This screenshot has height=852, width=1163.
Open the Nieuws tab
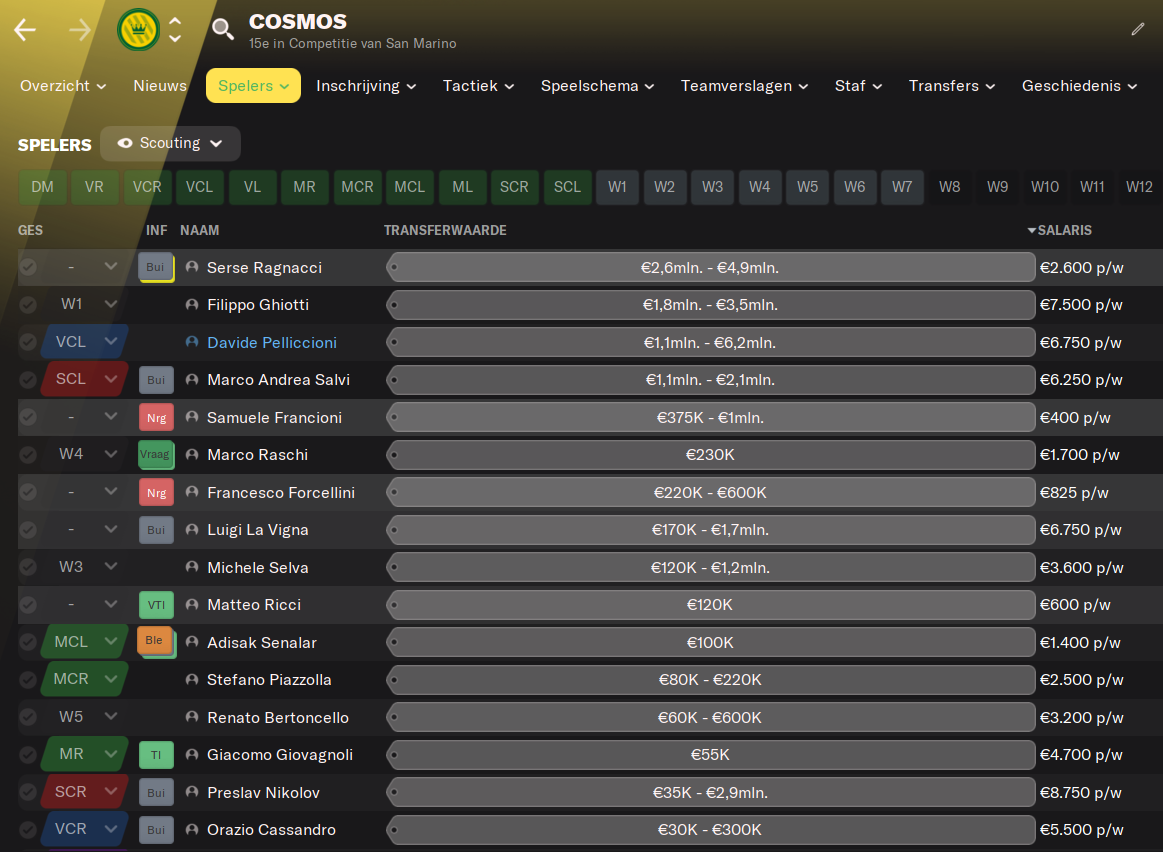pyautogui.click(x=159, y=86)
